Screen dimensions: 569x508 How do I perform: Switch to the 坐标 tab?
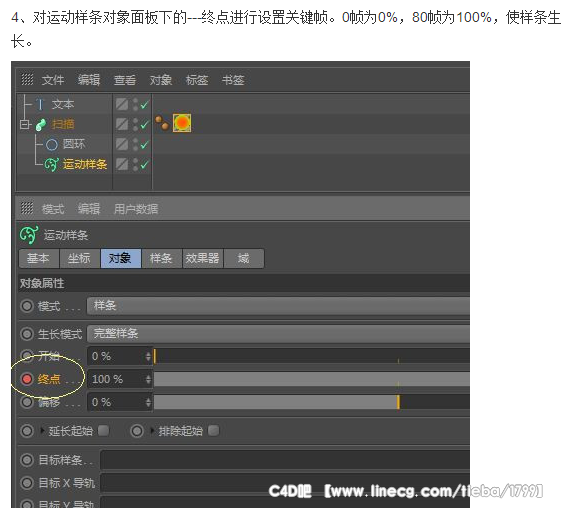[x=80, y=258]
